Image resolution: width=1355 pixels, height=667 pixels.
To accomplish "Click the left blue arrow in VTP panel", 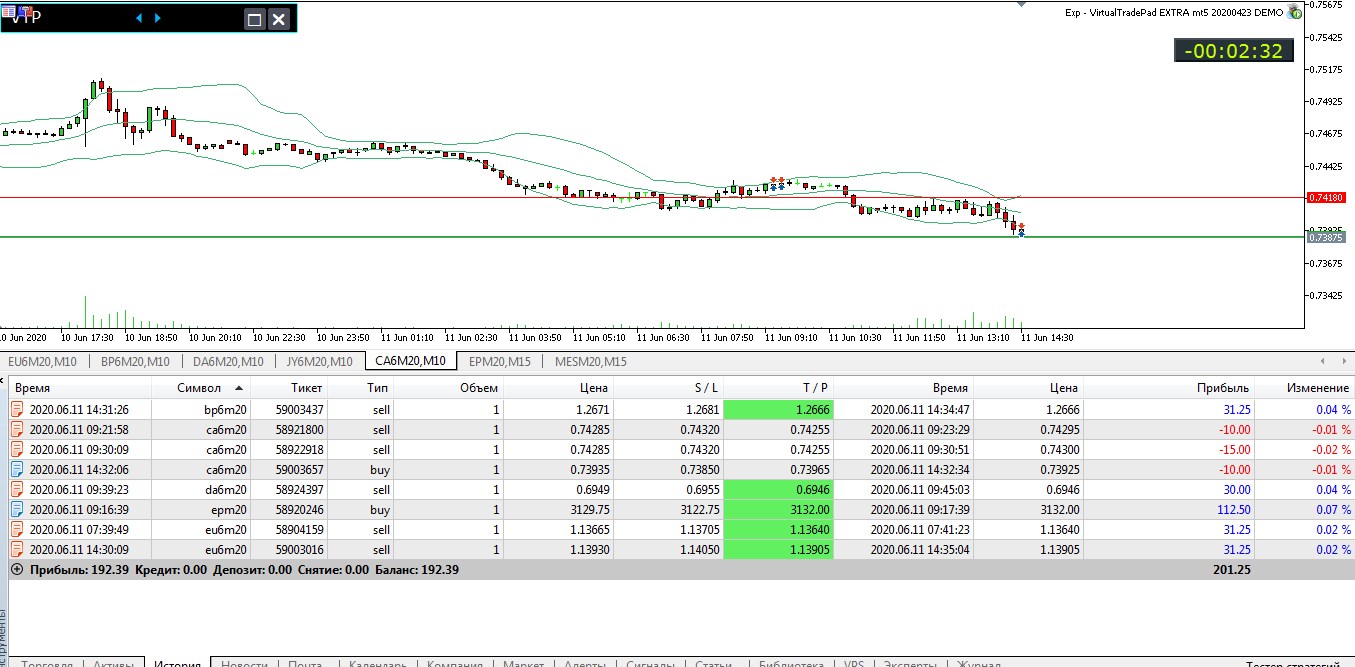I will [x=139, y=18].
